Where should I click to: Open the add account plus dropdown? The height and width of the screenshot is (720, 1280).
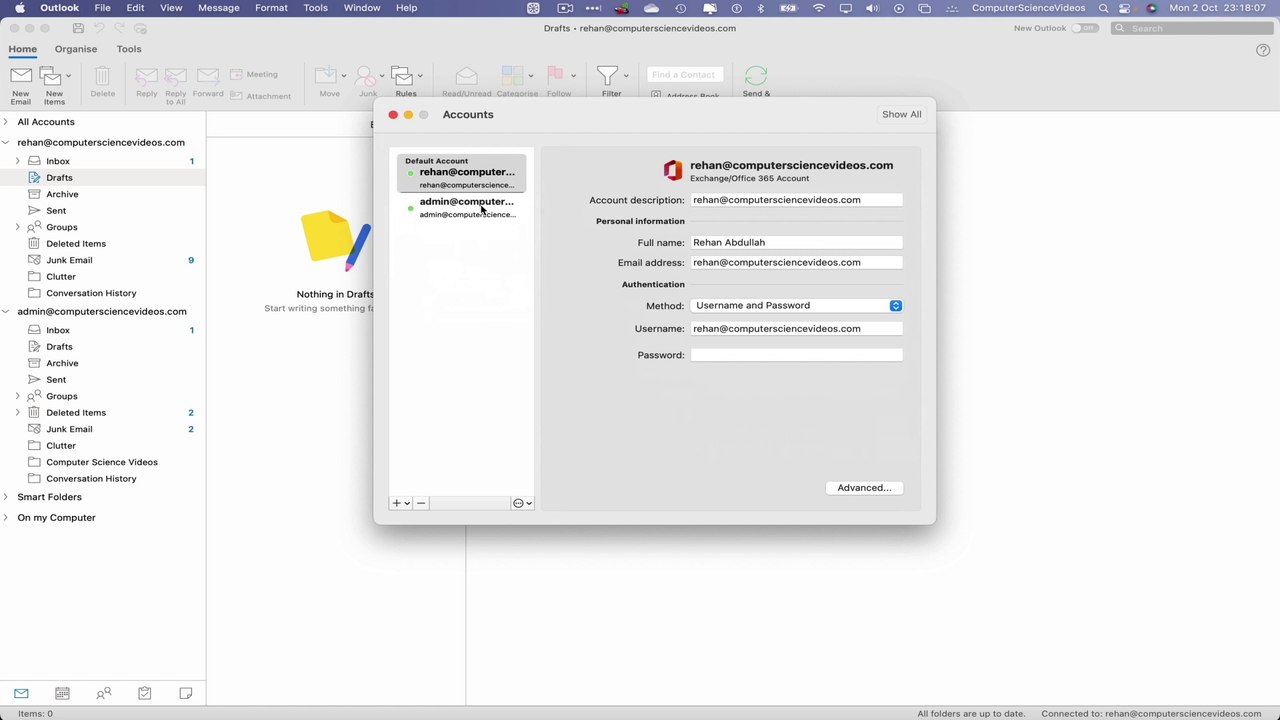400,503
